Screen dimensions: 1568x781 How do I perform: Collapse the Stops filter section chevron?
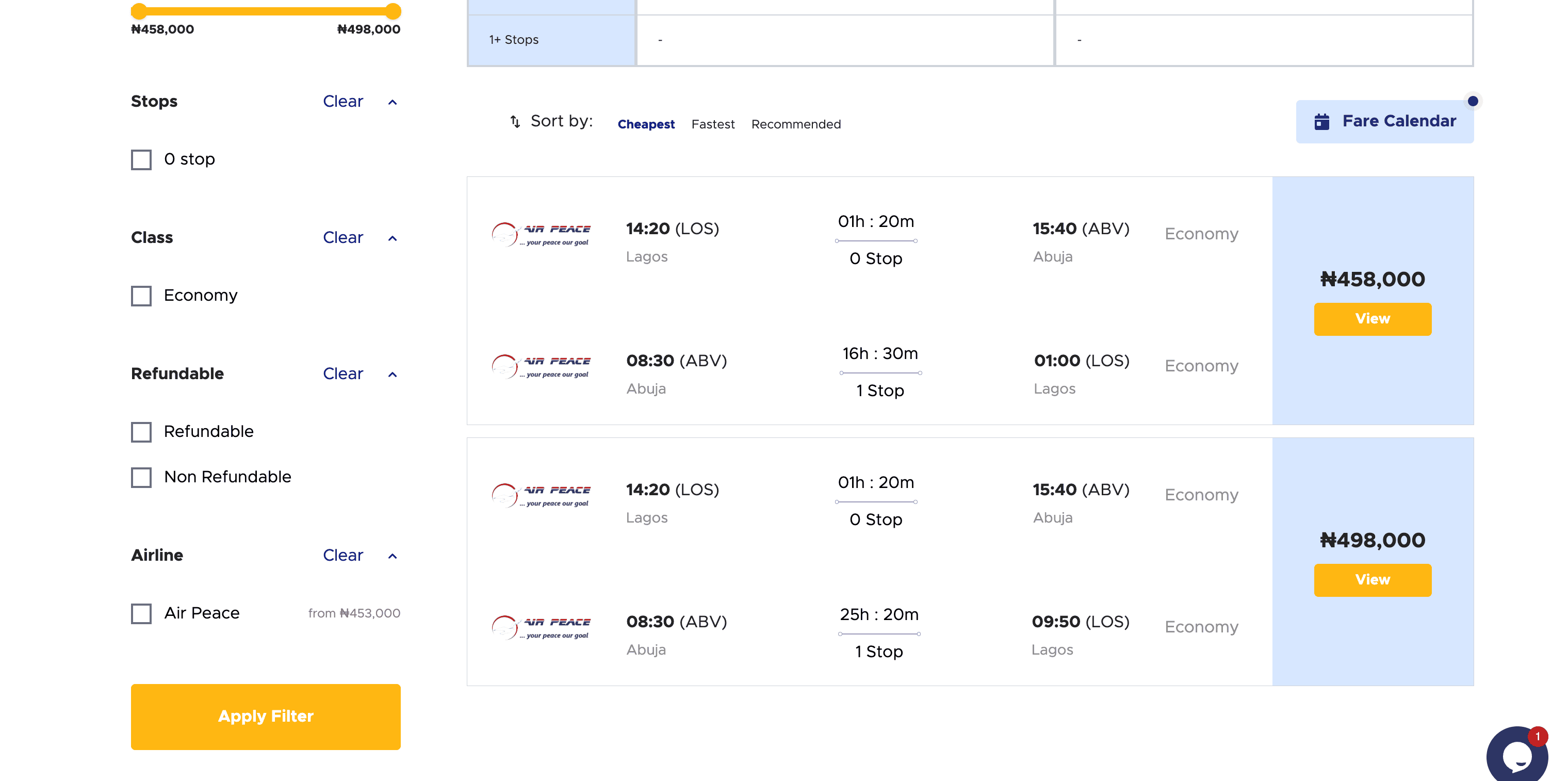pyautogui.click(x=393, y=102)
